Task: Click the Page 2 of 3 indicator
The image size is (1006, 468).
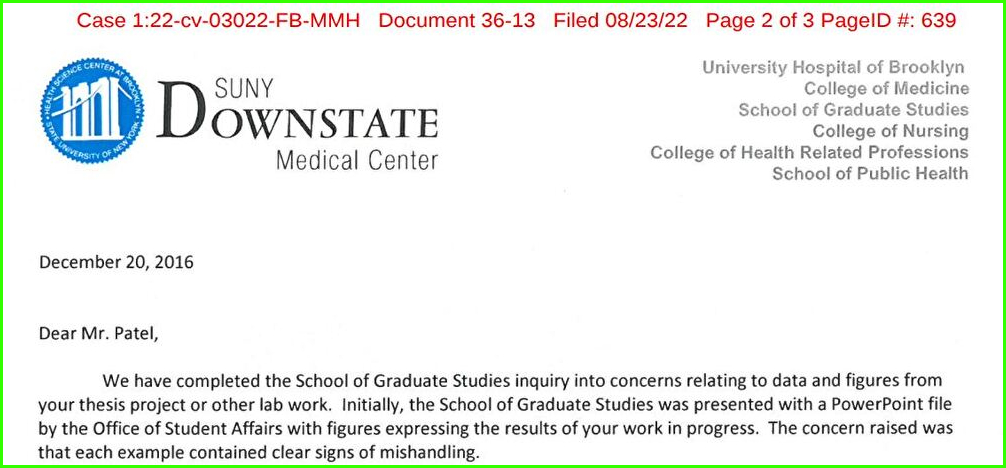Action: 761,21
